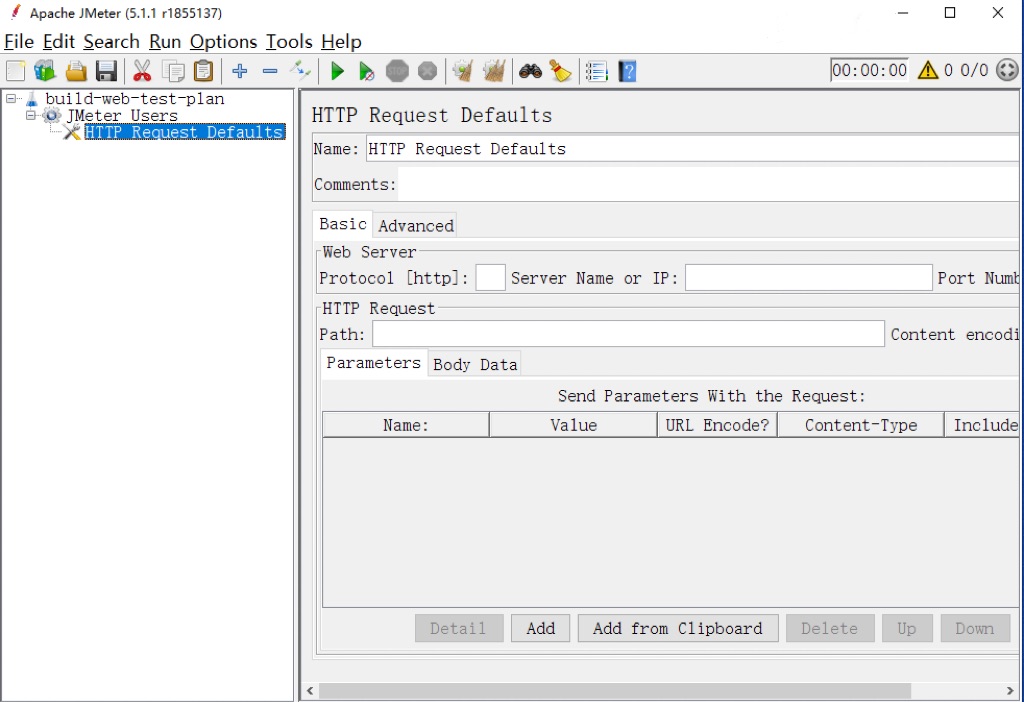
Task: Click the Name input field
Action: click(693, 149)
